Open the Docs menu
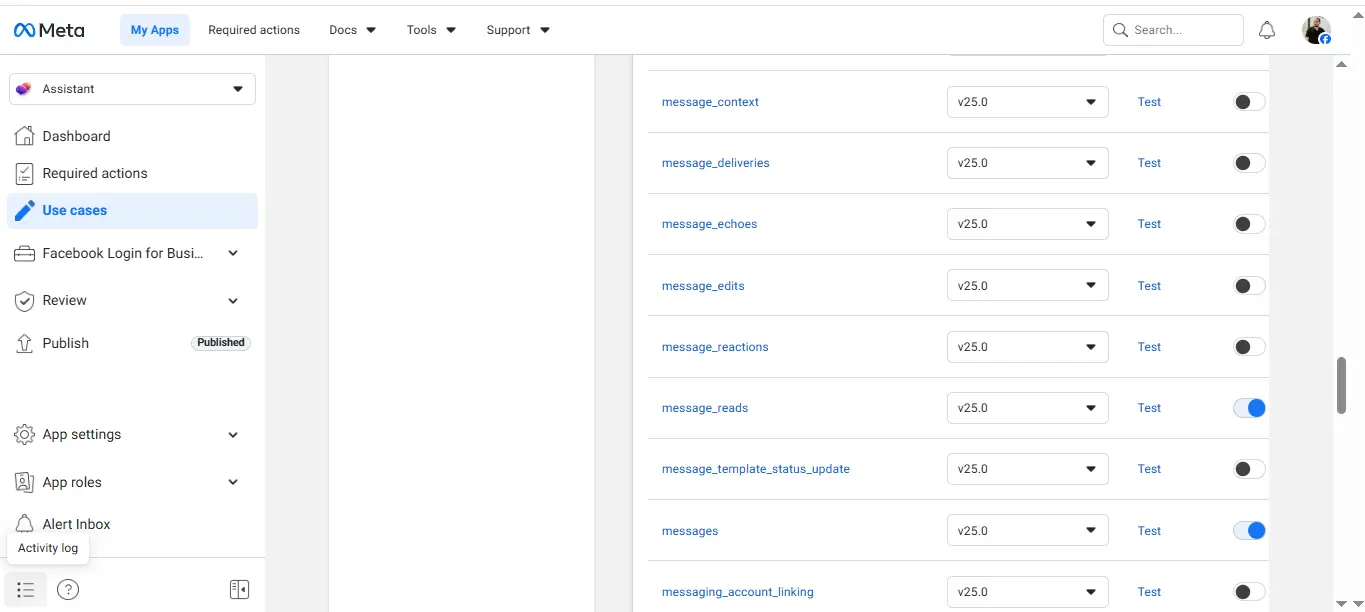This screenshot has width=1365, height=612. (352, 29)
